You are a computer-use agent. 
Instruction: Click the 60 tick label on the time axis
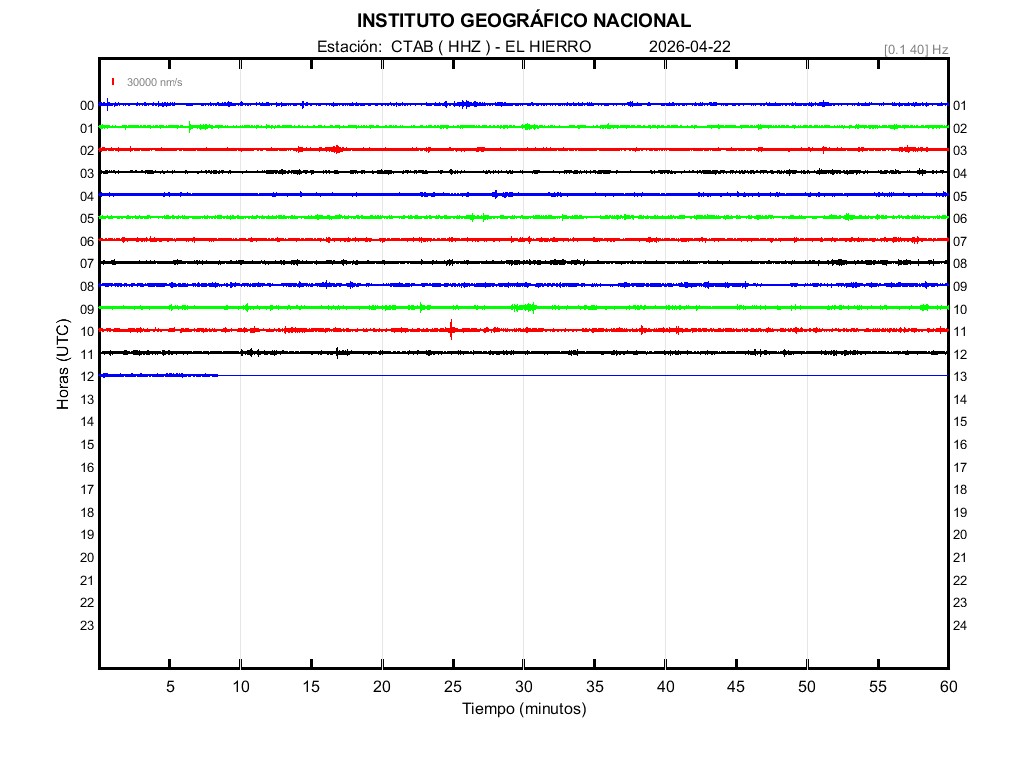click(x=947, y=686)
